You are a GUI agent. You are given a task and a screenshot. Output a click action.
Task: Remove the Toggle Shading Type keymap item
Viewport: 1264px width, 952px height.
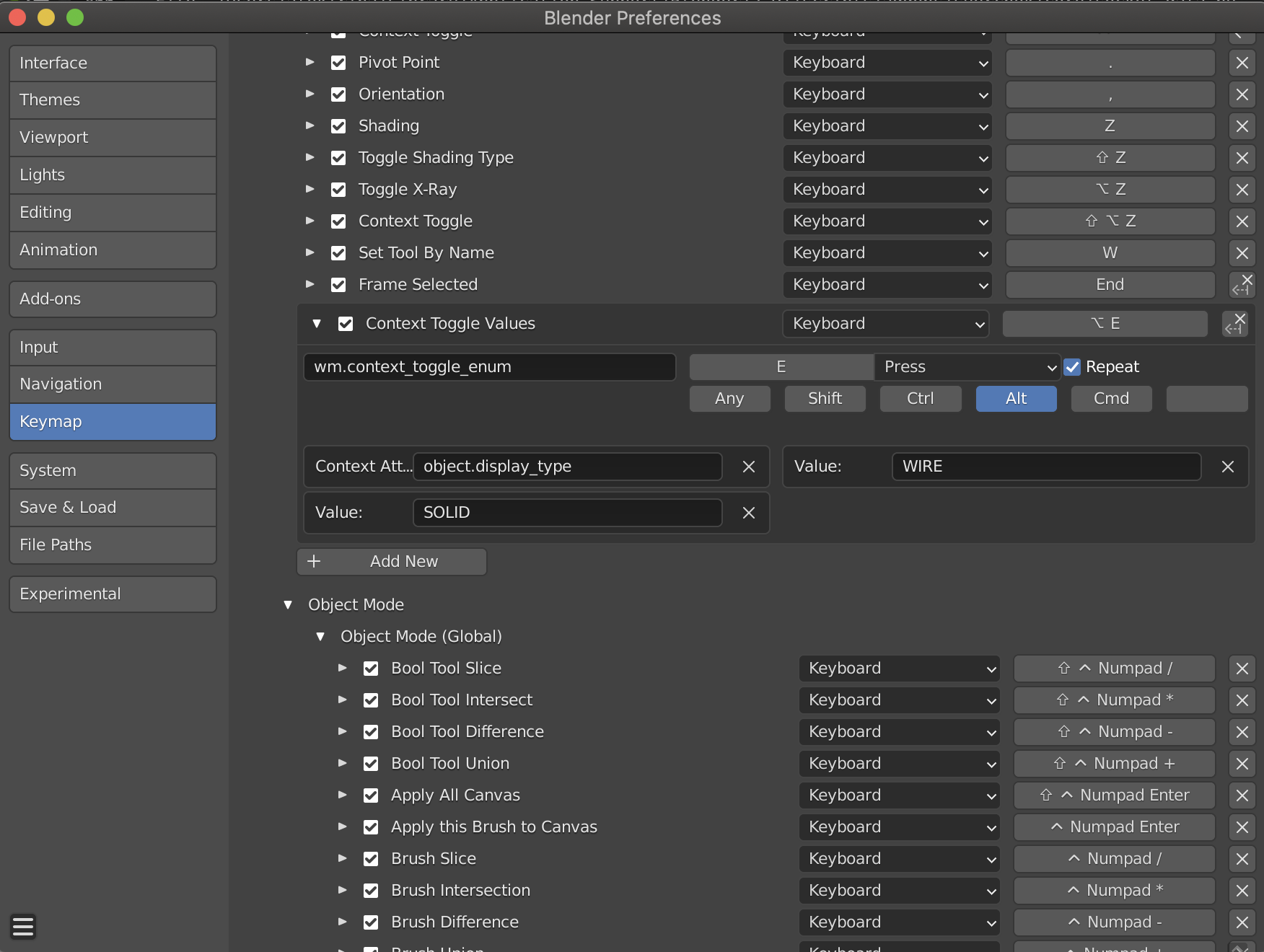[1242, 158]
